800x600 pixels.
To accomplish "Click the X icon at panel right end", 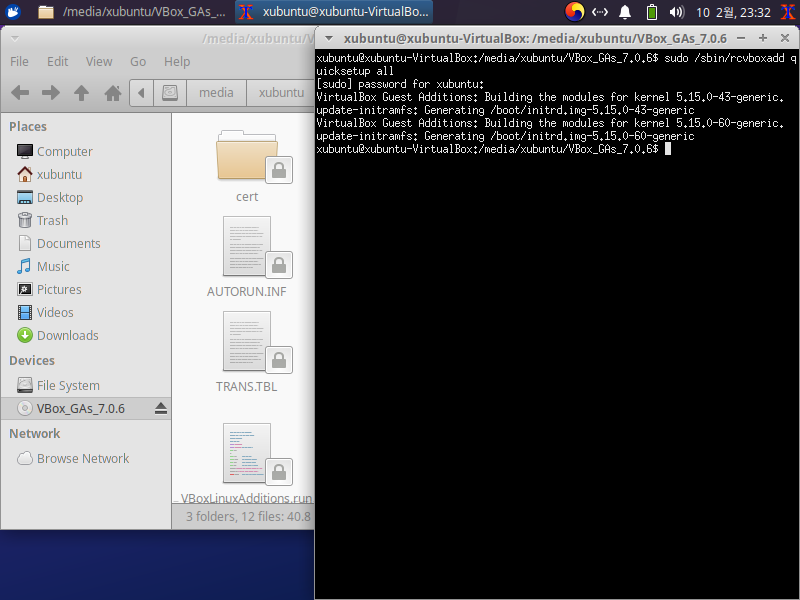I will coord(788,12).
